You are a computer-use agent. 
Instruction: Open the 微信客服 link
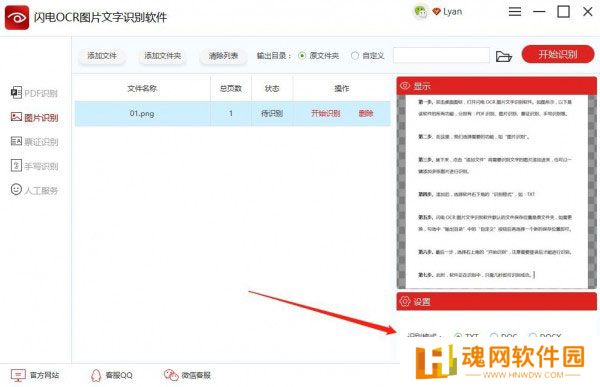[x=188, y=375]
